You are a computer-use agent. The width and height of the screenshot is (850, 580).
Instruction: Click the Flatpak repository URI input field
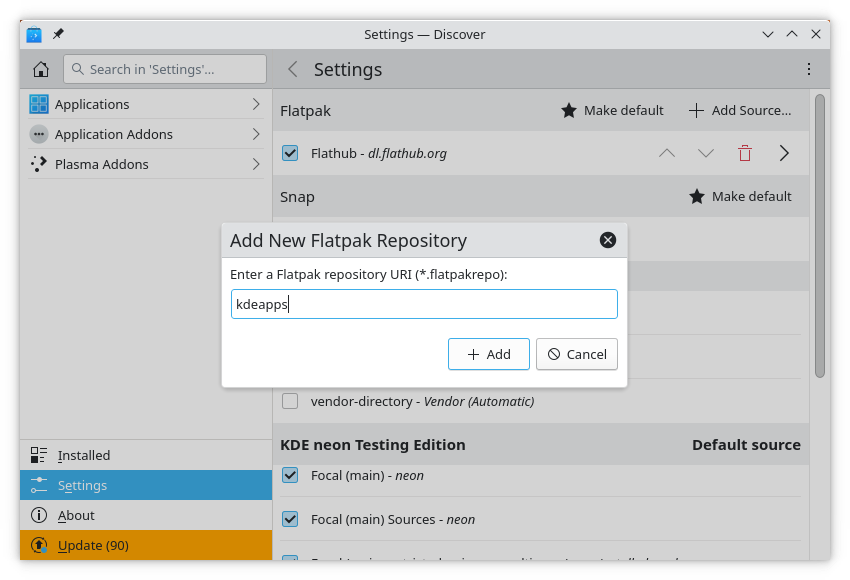click(424, 304)
